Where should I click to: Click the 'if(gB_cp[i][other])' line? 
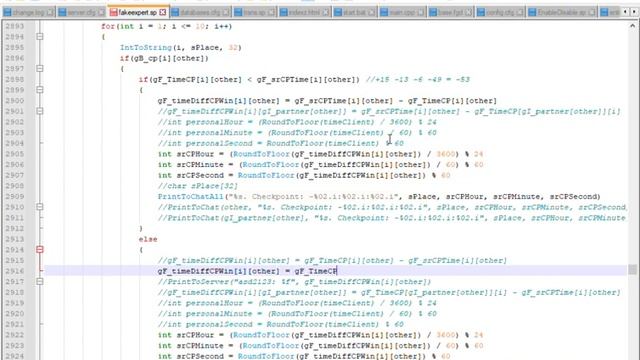coord(164,58)
